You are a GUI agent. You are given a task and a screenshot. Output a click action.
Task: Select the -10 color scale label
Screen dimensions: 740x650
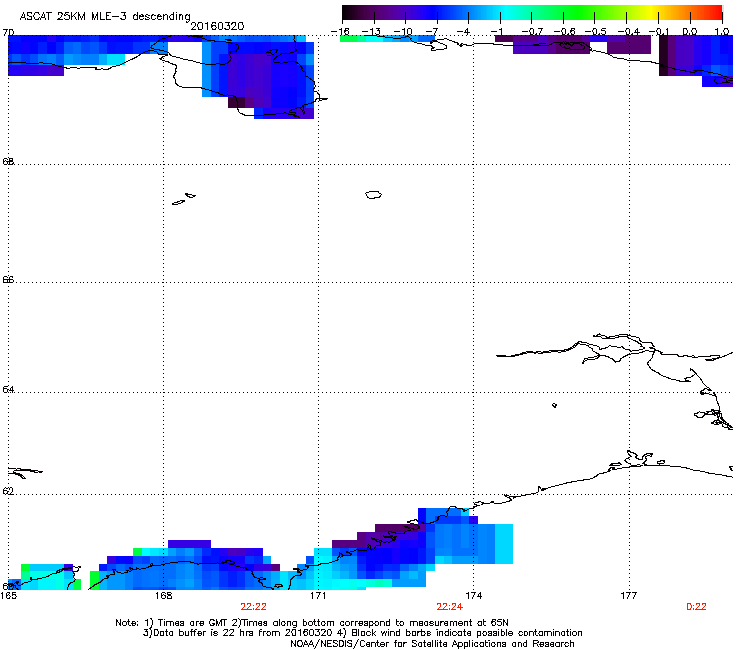pyautogui.click(x=403, y=32)
